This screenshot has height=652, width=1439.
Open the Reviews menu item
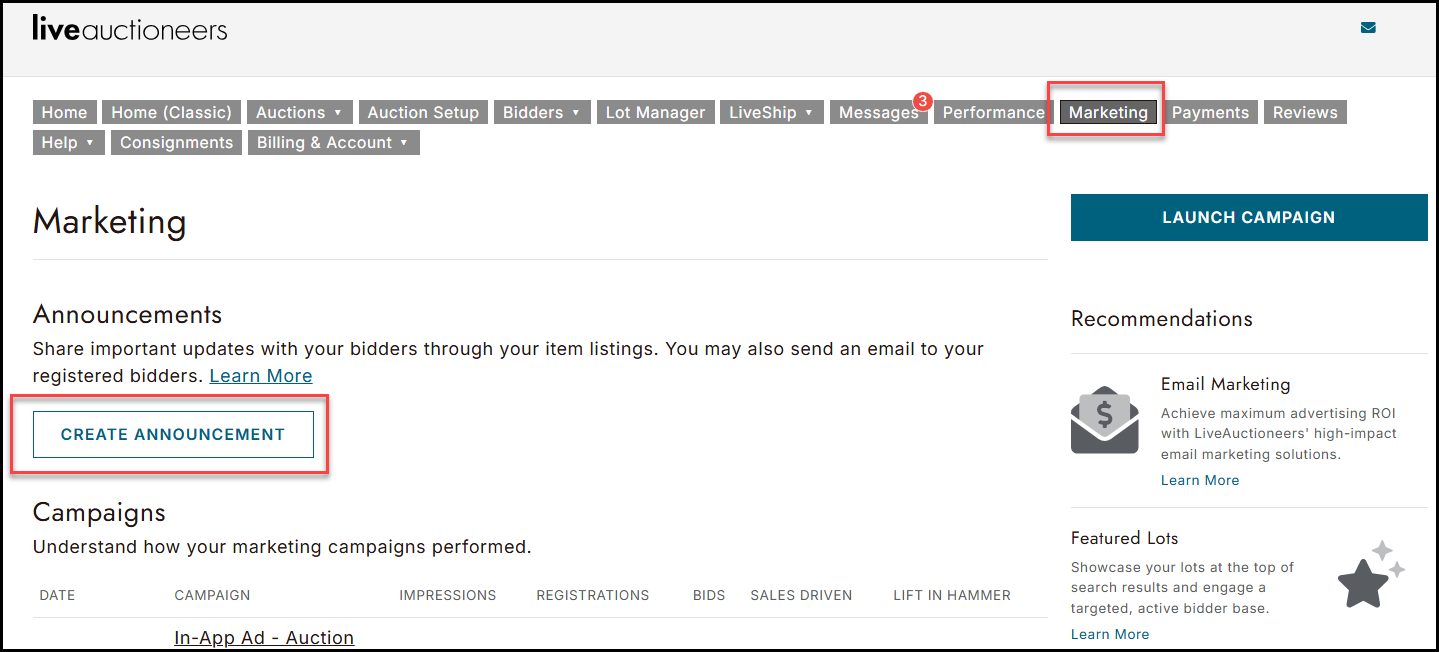1305,112
